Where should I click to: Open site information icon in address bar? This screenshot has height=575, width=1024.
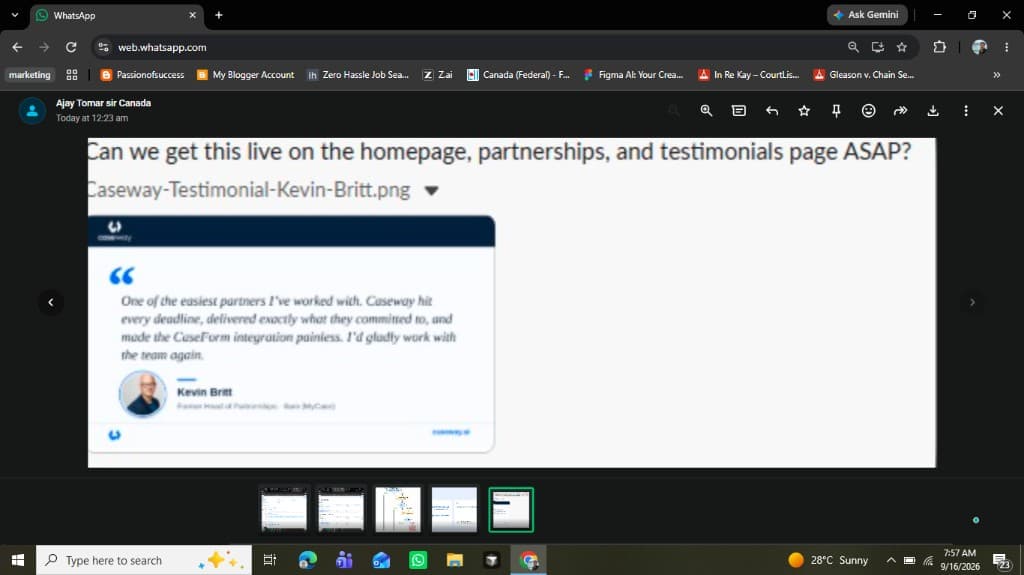click(x=103, y=47)
